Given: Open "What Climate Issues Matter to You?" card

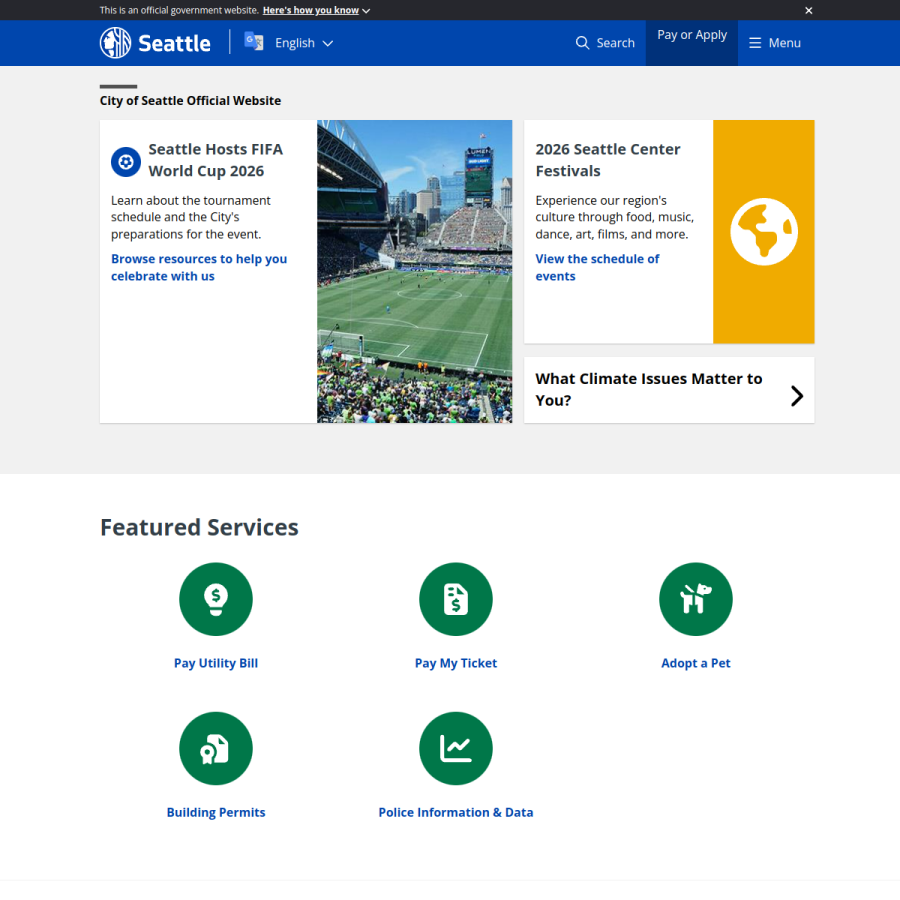Looking at the screenshot, I should coord(669,390).
